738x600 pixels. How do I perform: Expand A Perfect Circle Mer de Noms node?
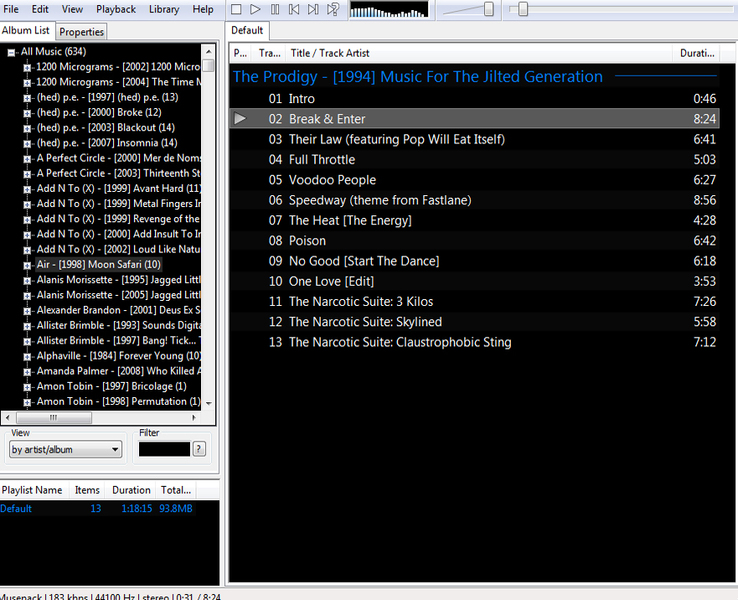[x=27, y=159]
